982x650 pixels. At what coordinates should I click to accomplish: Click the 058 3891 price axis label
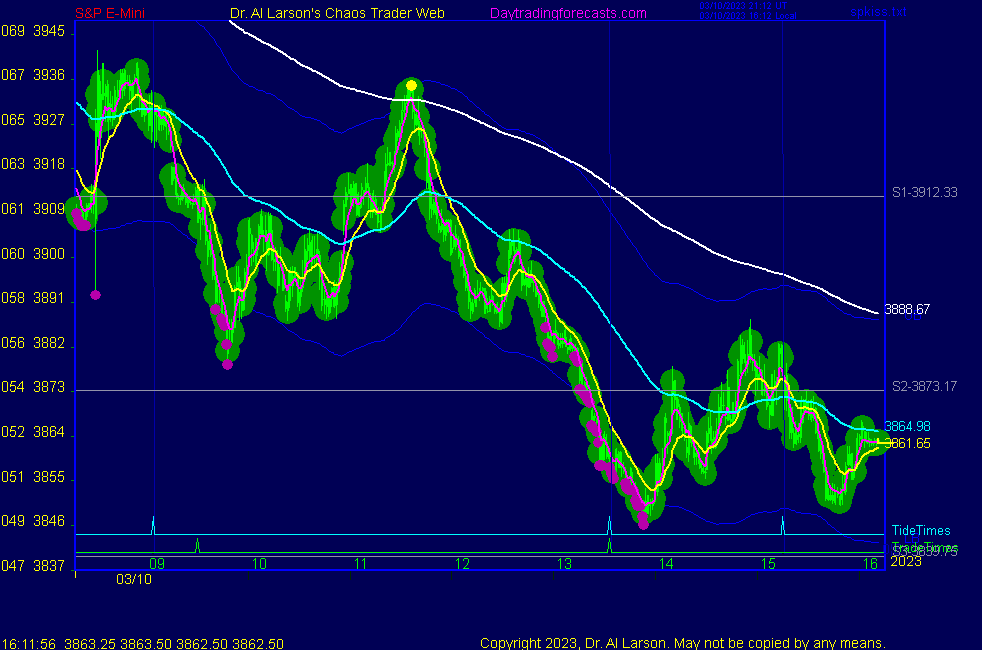[33, 298]
